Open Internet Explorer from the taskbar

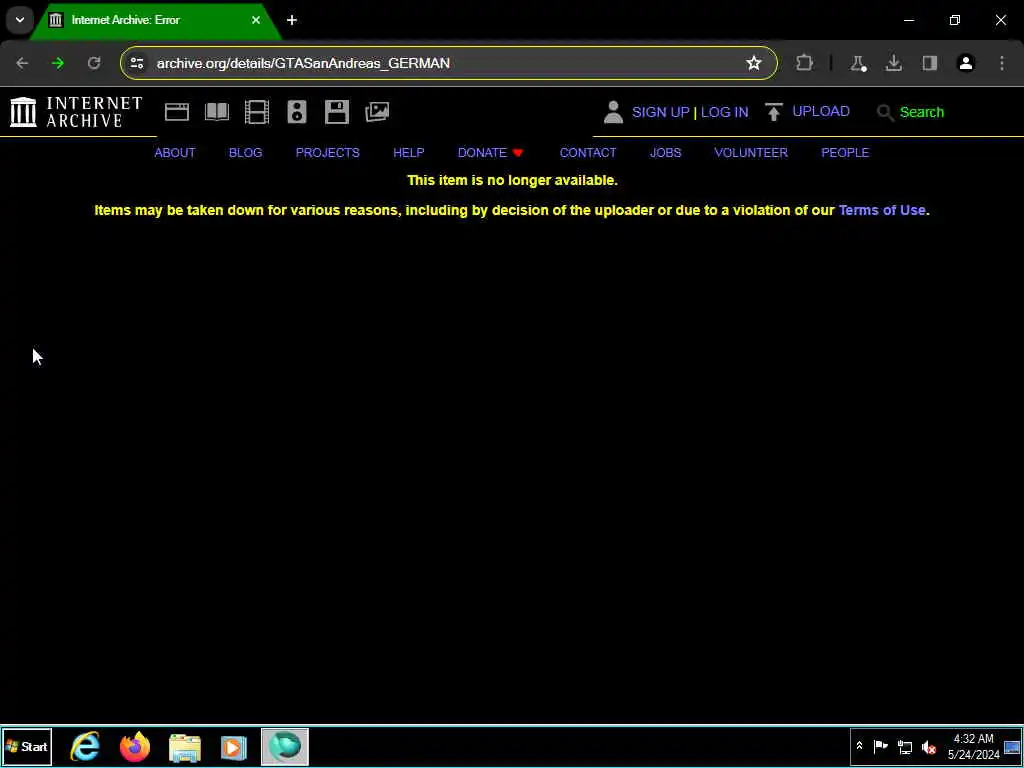point(86,746)
